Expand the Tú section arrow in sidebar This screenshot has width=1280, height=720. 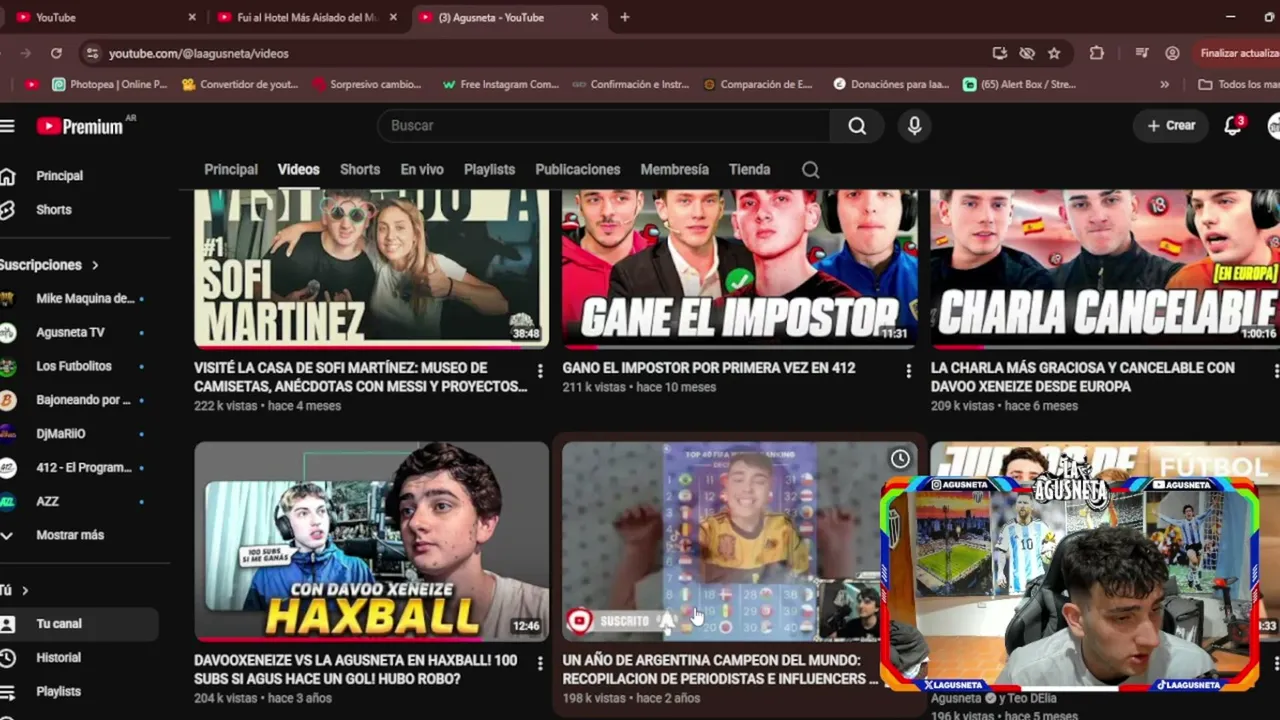(x=25, y=590)
